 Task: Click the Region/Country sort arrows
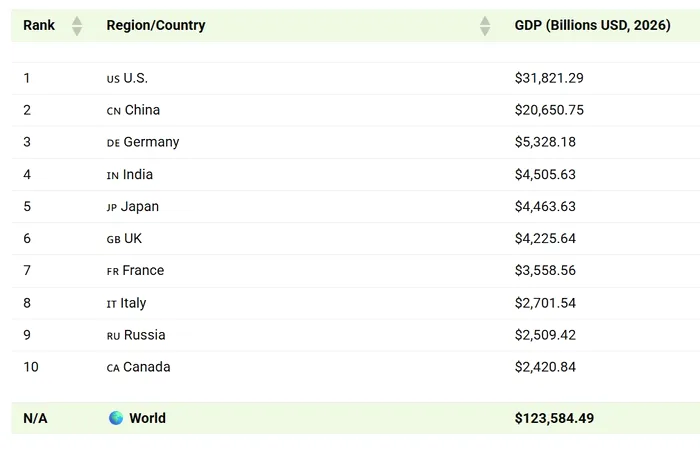(485, 26)
